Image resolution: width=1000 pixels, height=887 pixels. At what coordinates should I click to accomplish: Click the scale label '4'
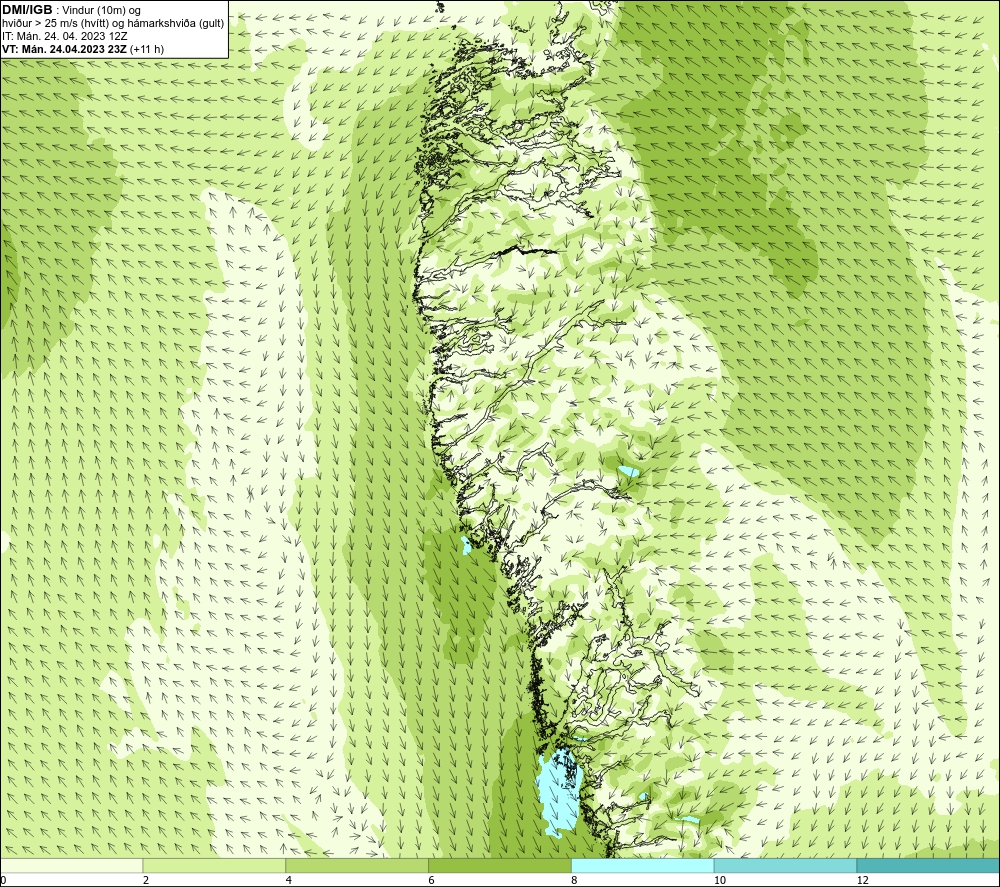point(289,880)
